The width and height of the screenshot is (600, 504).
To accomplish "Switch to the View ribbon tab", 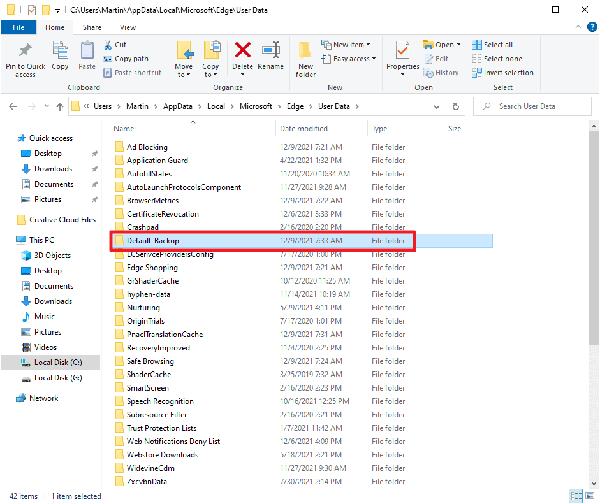I will [128, 28].
